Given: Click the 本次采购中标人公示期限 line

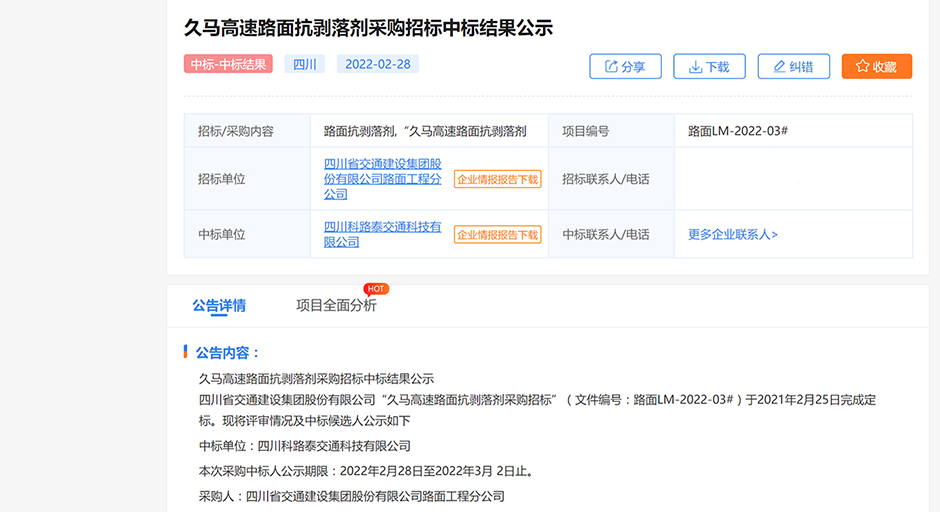Looking at the screenshot, I should pos(366,471).
